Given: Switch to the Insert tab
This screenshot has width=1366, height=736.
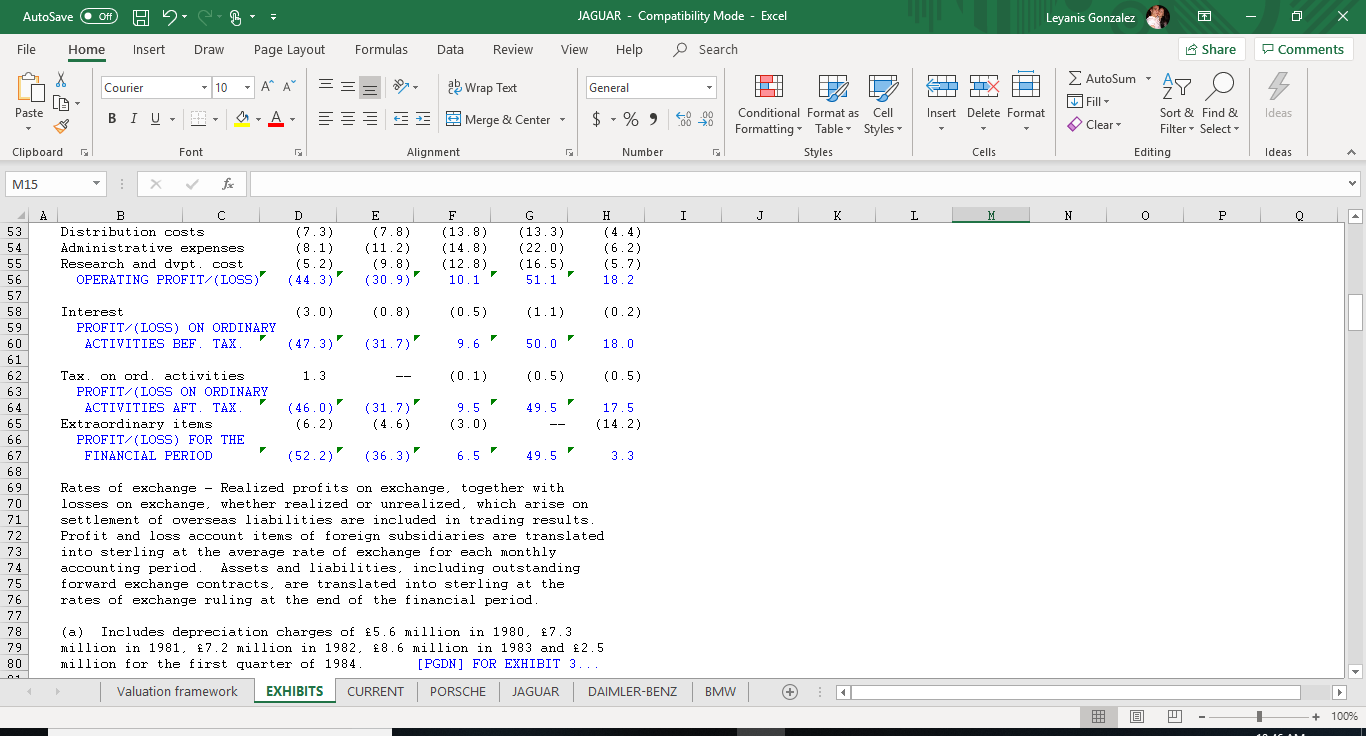Looking at the screenshot, I should [149, 49].
